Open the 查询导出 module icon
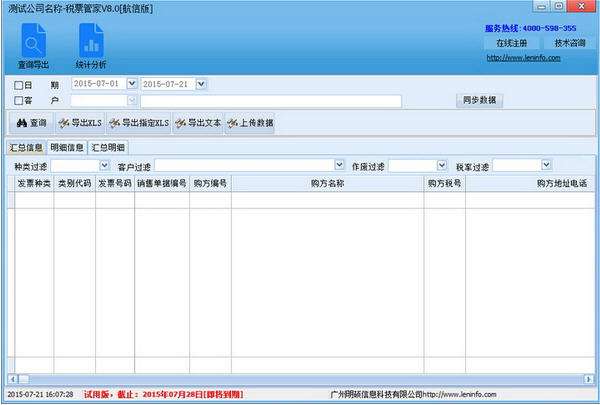 [33, 45]
